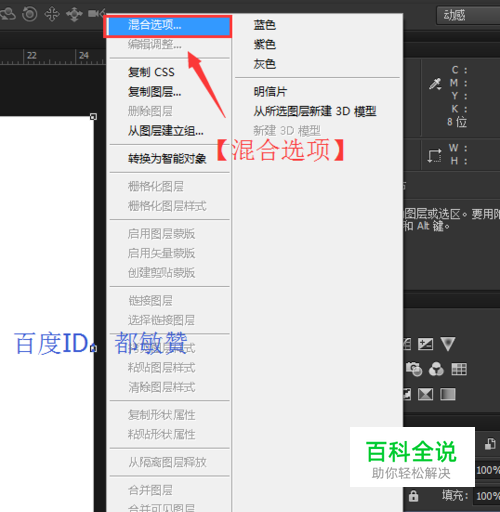Add a Gradient Map adjustment icon

coord(448,394)
